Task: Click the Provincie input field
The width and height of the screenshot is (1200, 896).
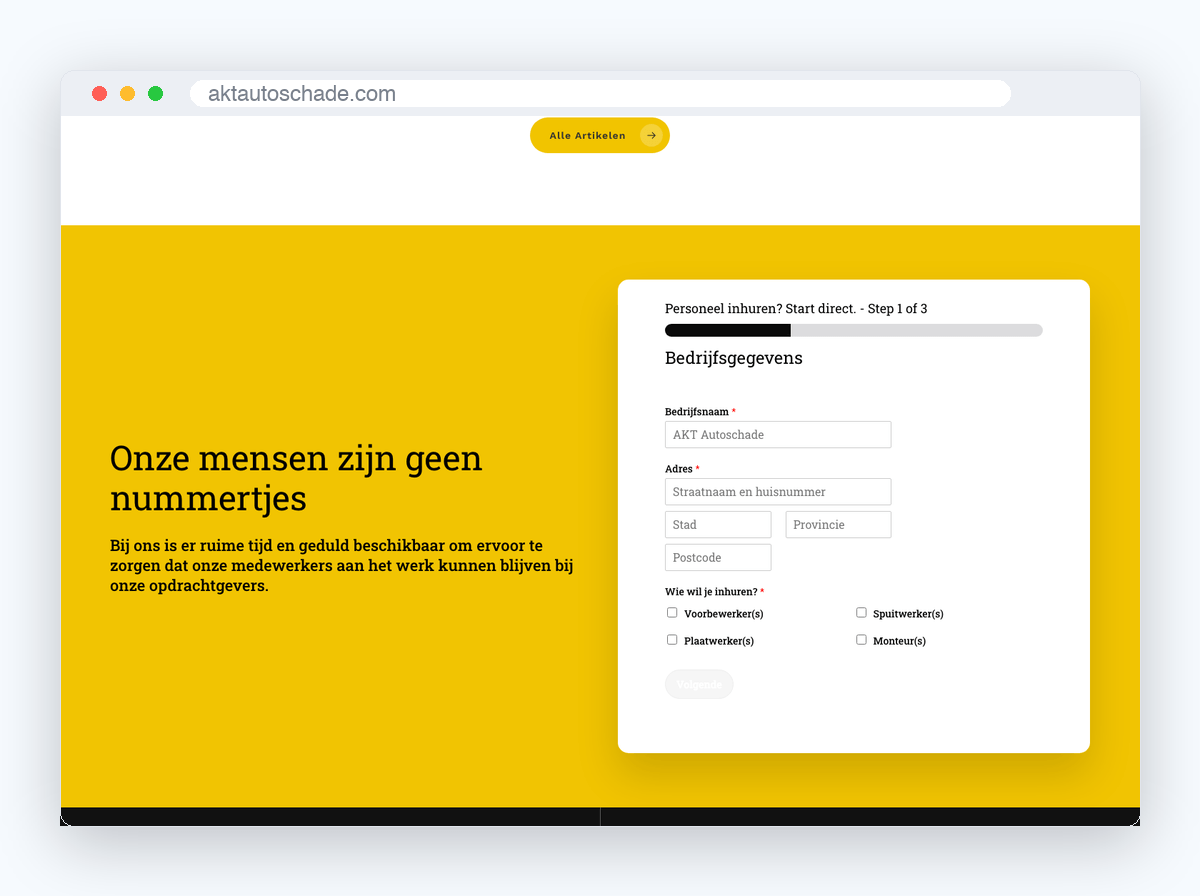Action: 838,524
